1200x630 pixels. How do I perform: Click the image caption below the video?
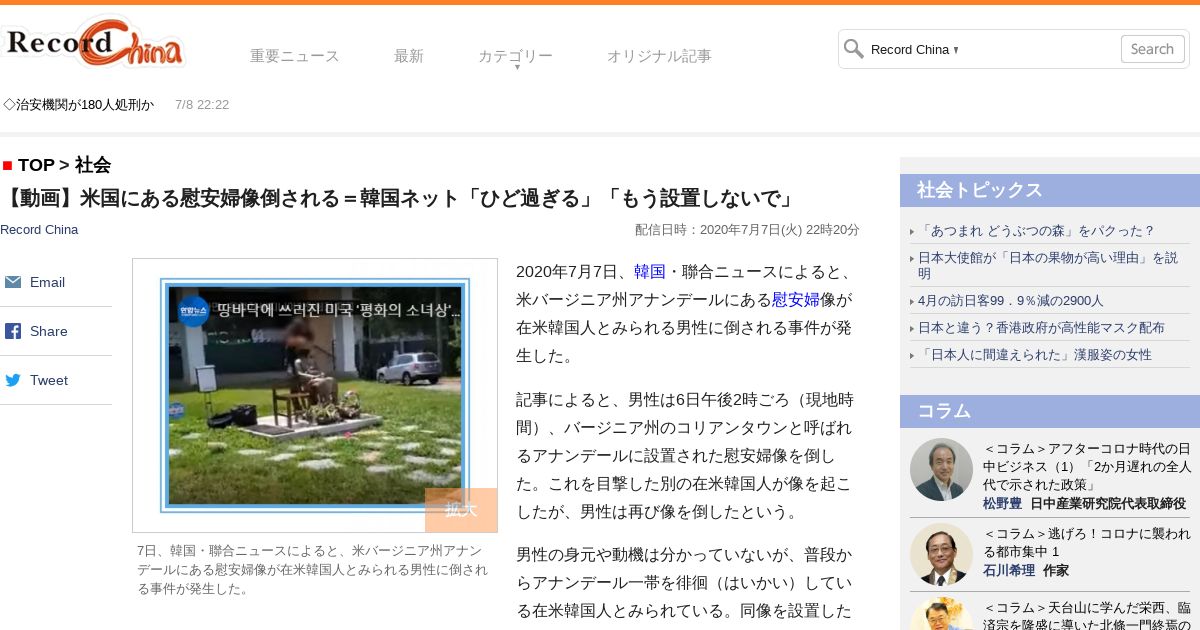pyautogui.click(x=312, y=570)
